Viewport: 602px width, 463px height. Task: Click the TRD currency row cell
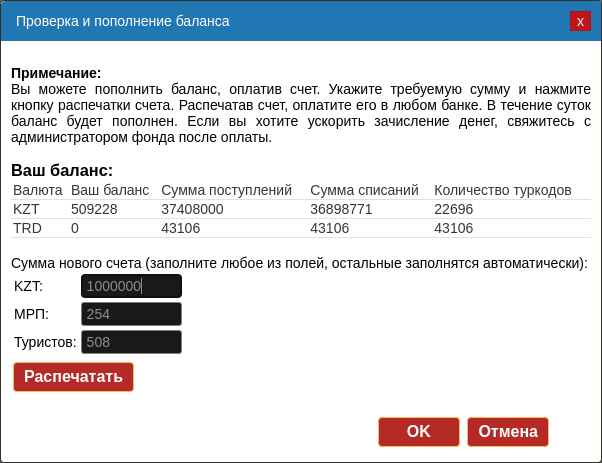click(x=27, y=228)
